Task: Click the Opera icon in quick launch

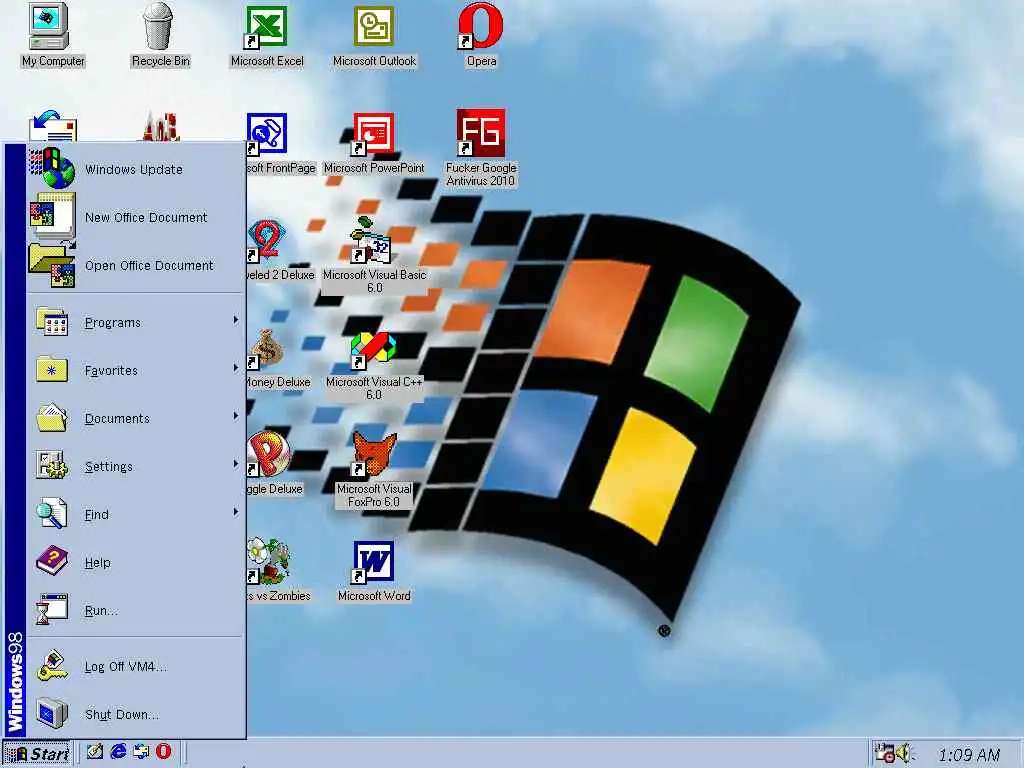Action: coord(163,752)
